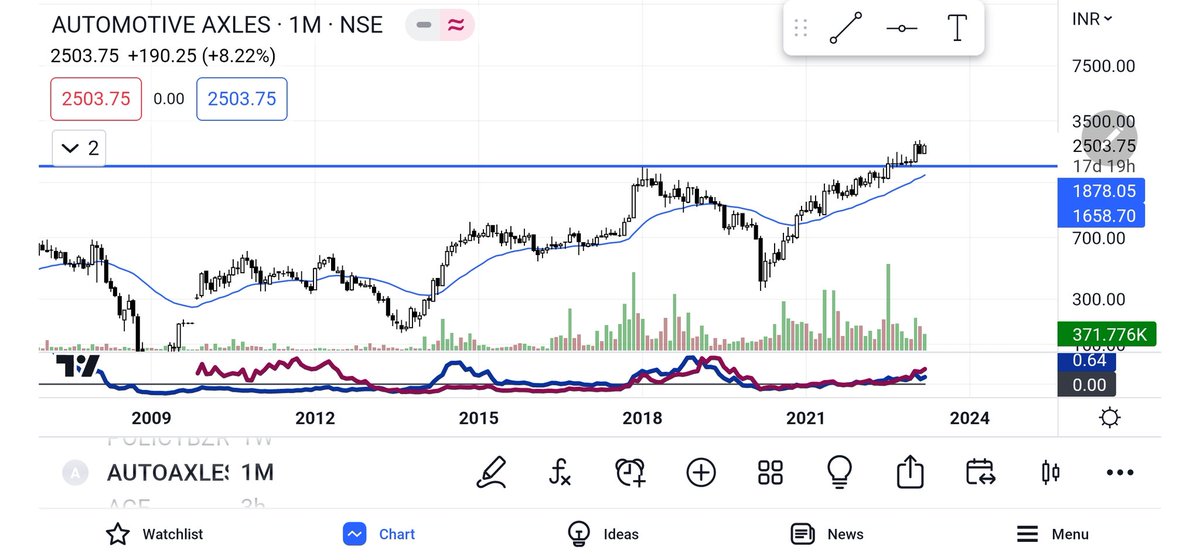
Task: Click the 371.776K volume label
Action: click(1107, 335)
